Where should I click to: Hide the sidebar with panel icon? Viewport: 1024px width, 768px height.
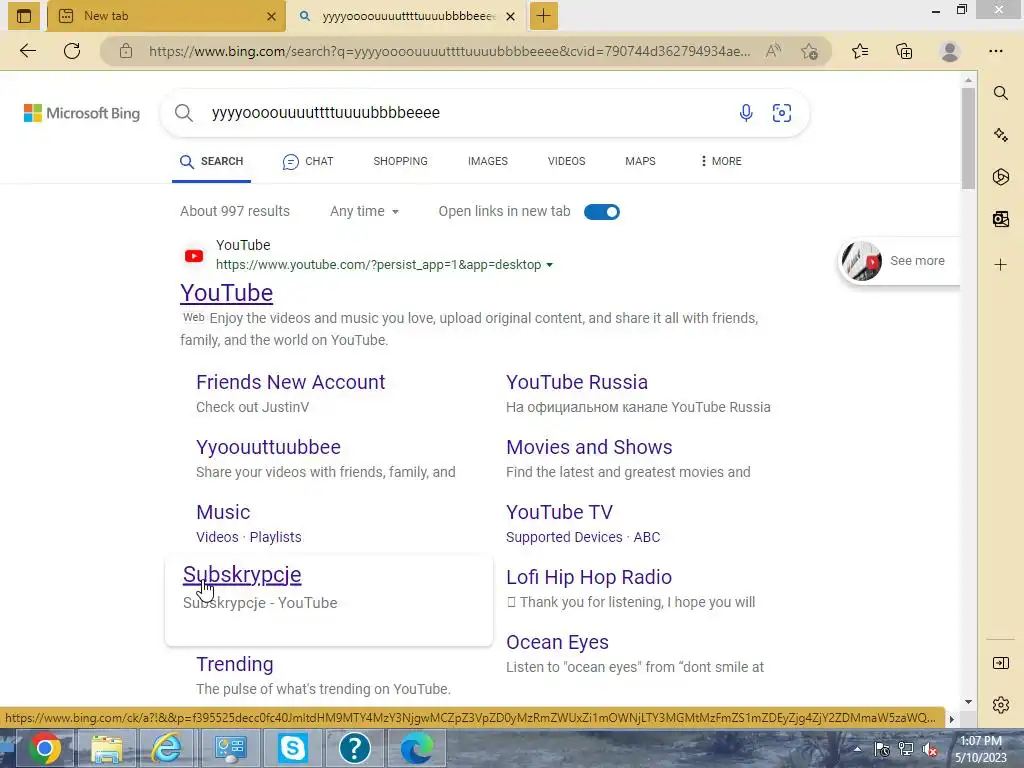coord(1000,663)
